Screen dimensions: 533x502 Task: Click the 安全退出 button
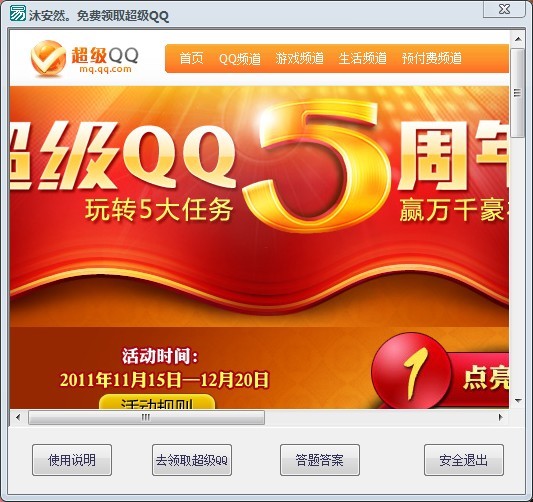tap(464, 460)
